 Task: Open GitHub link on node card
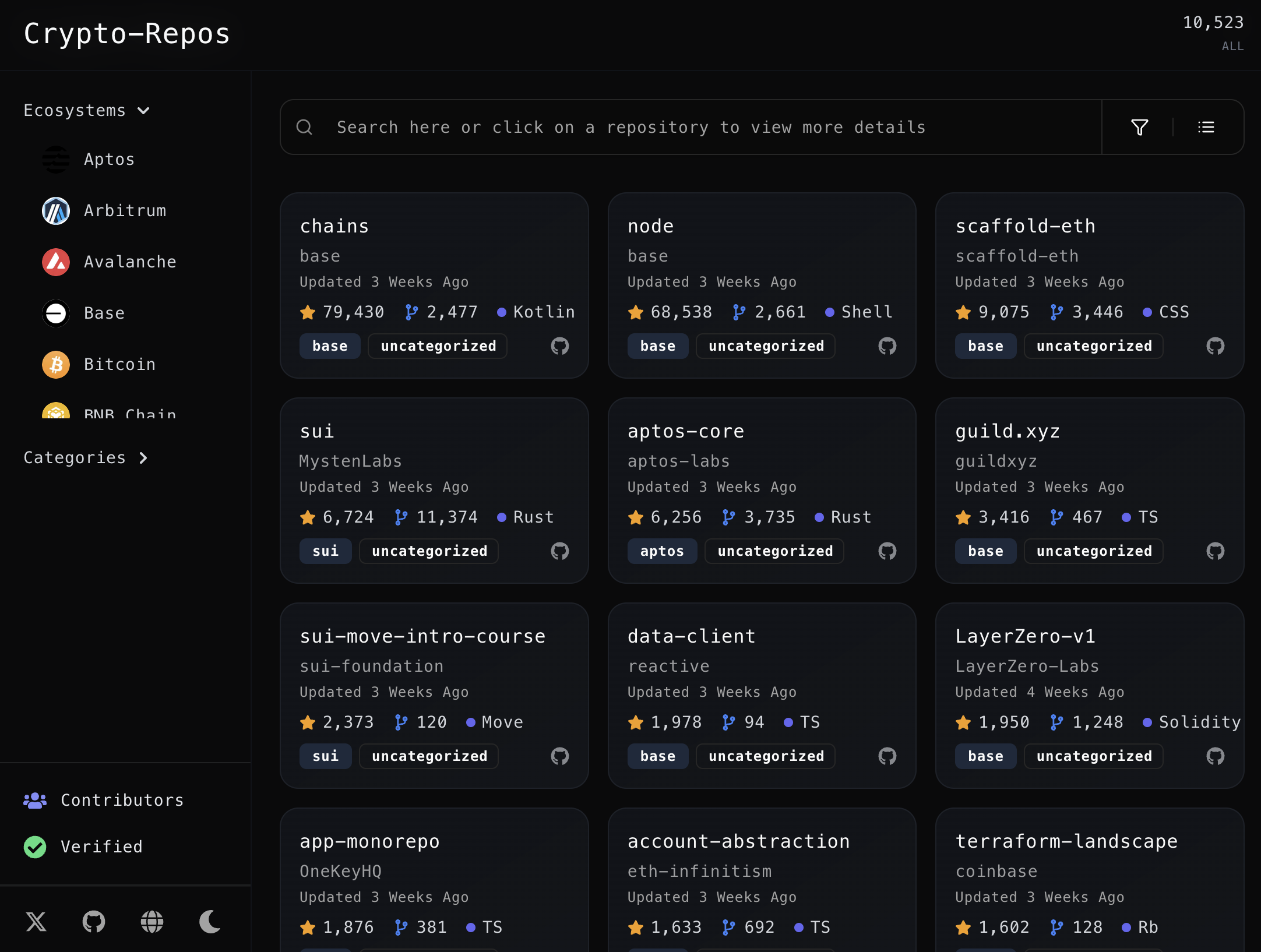pyautogui.click(x=887, y=346)
